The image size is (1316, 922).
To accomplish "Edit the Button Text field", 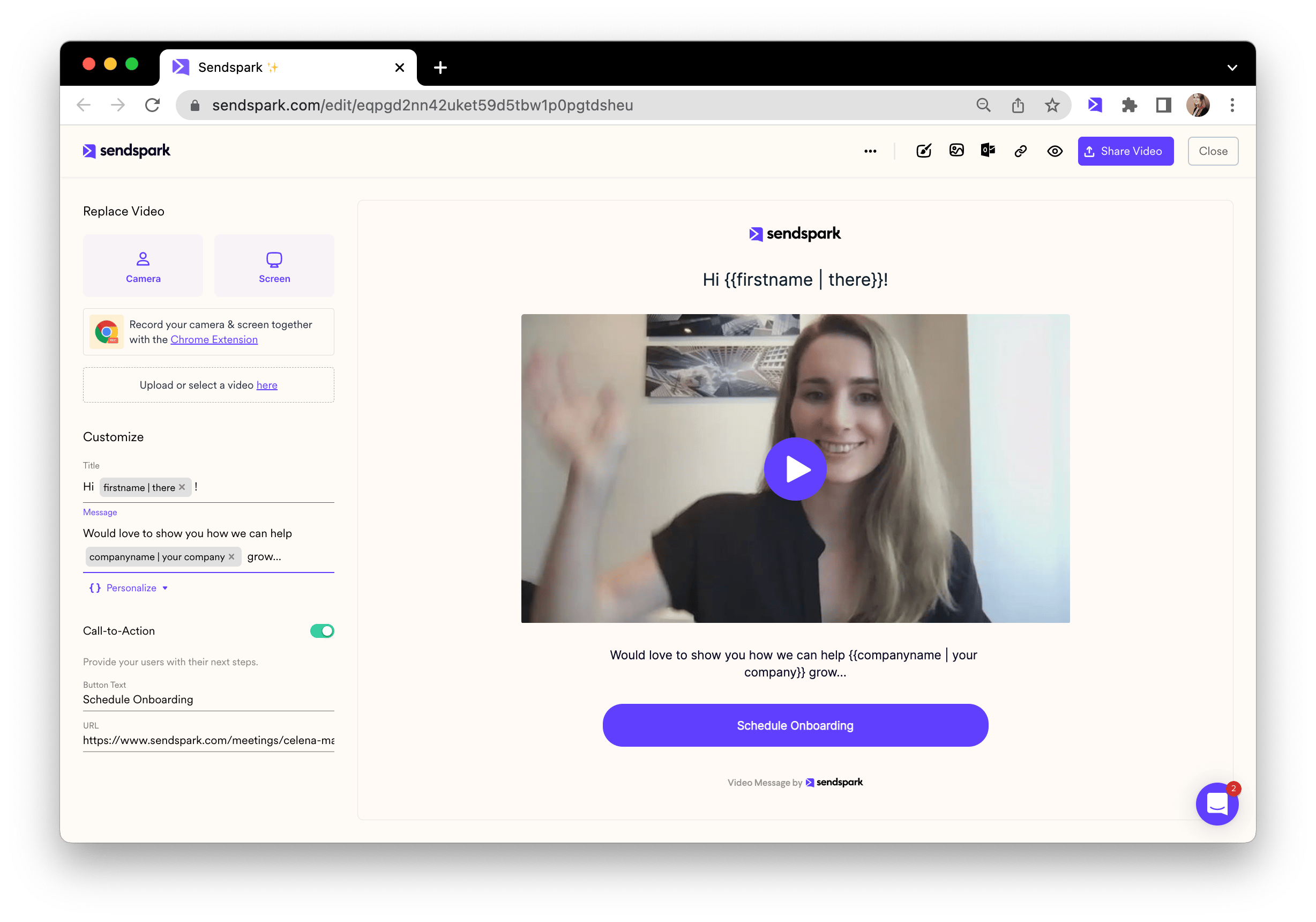I will [208, 700].
